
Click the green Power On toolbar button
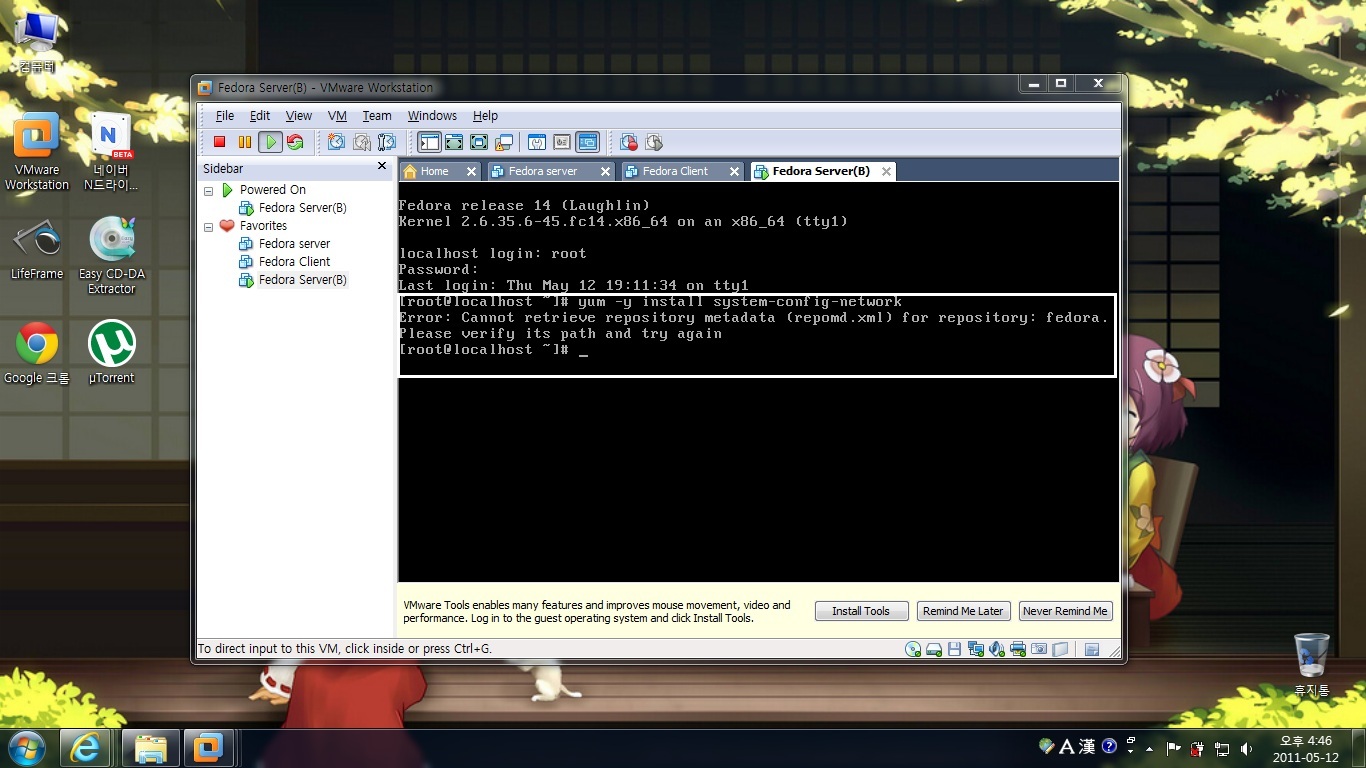point(270,142)
